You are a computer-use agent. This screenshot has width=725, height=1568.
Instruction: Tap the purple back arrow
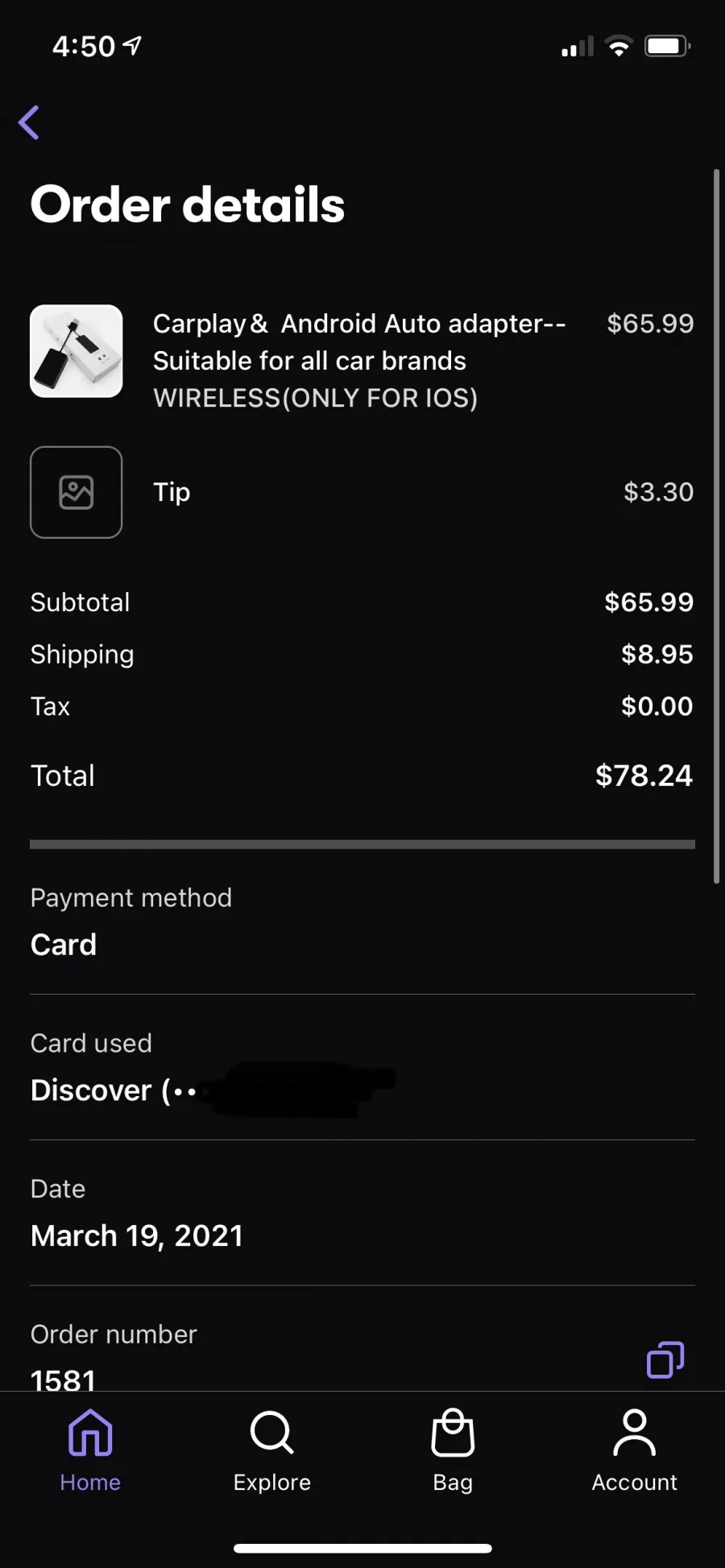pos(29,122)
